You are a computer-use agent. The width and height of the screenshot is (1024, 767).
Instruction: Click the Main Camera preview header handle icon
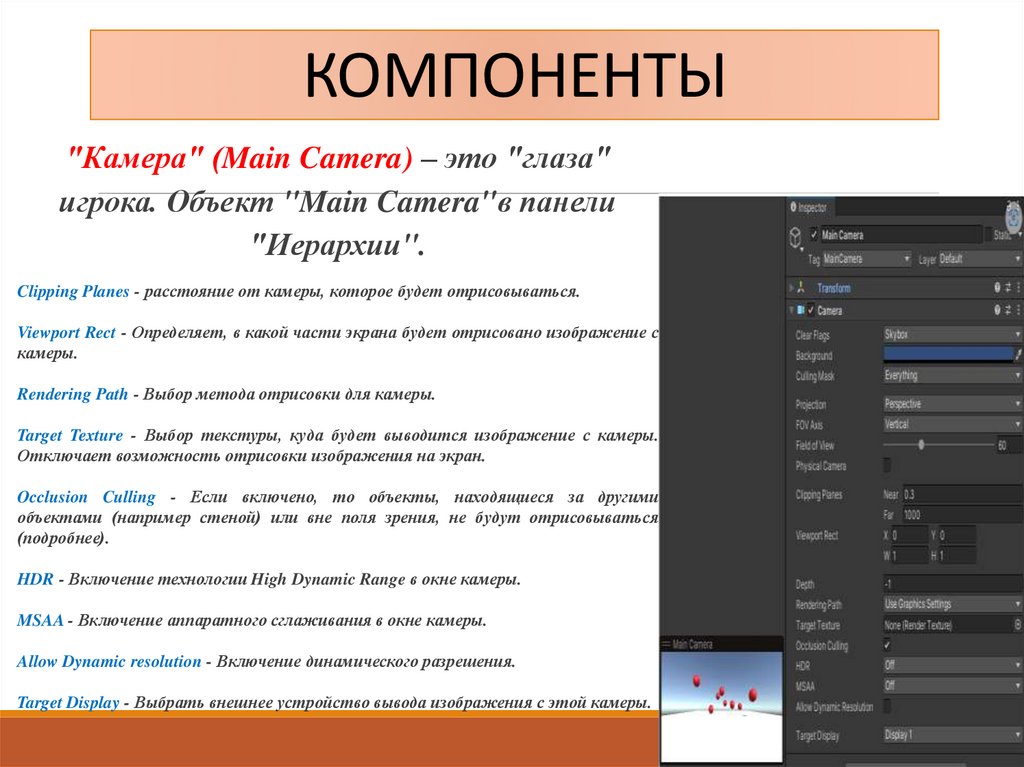[x=666, y=644]
